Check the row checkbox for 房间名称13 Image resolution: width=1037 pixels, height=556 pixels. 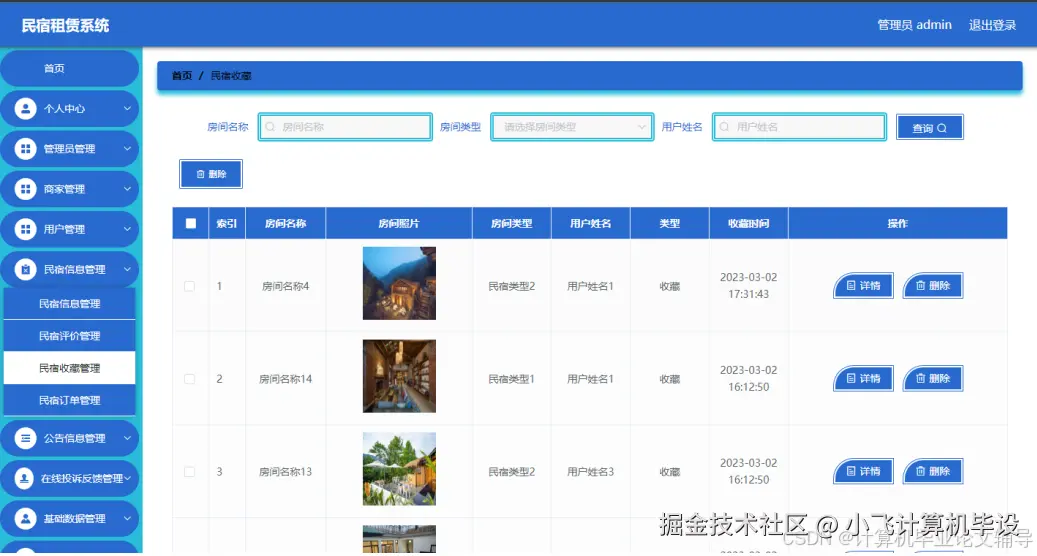[x=190, y=472]
